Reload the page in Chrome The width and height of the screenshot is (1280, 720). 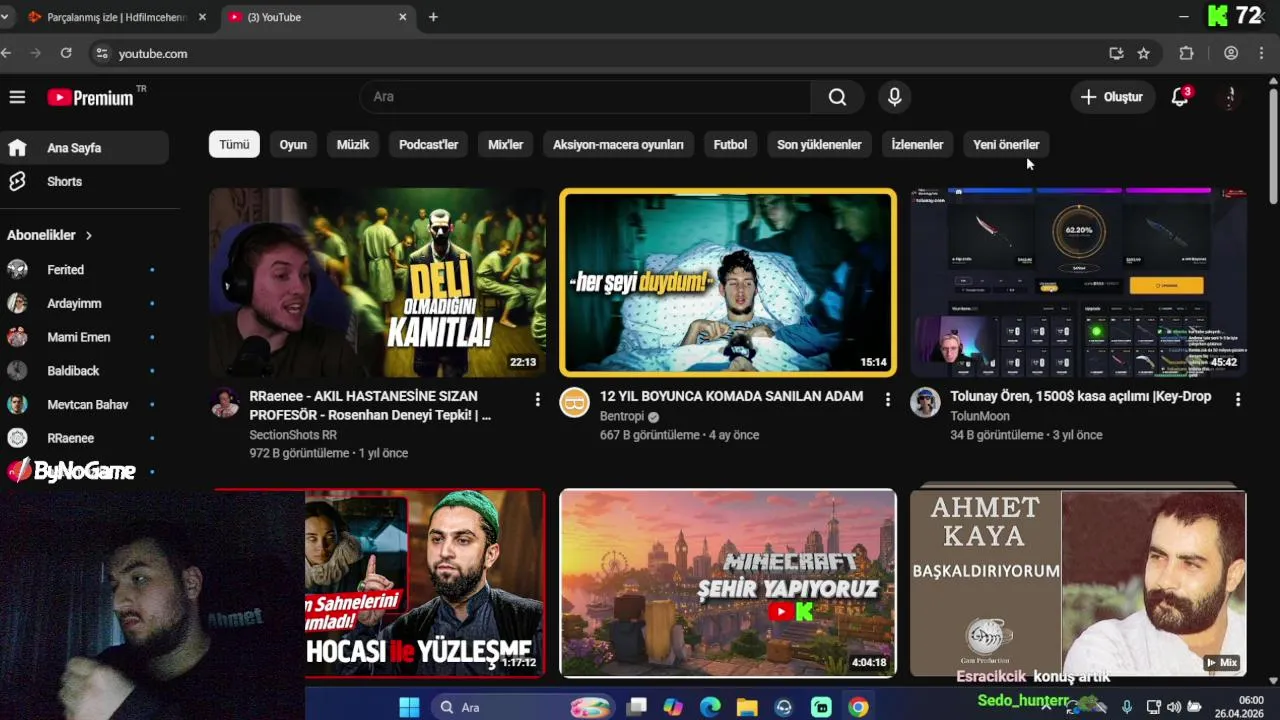pos(66,53)
